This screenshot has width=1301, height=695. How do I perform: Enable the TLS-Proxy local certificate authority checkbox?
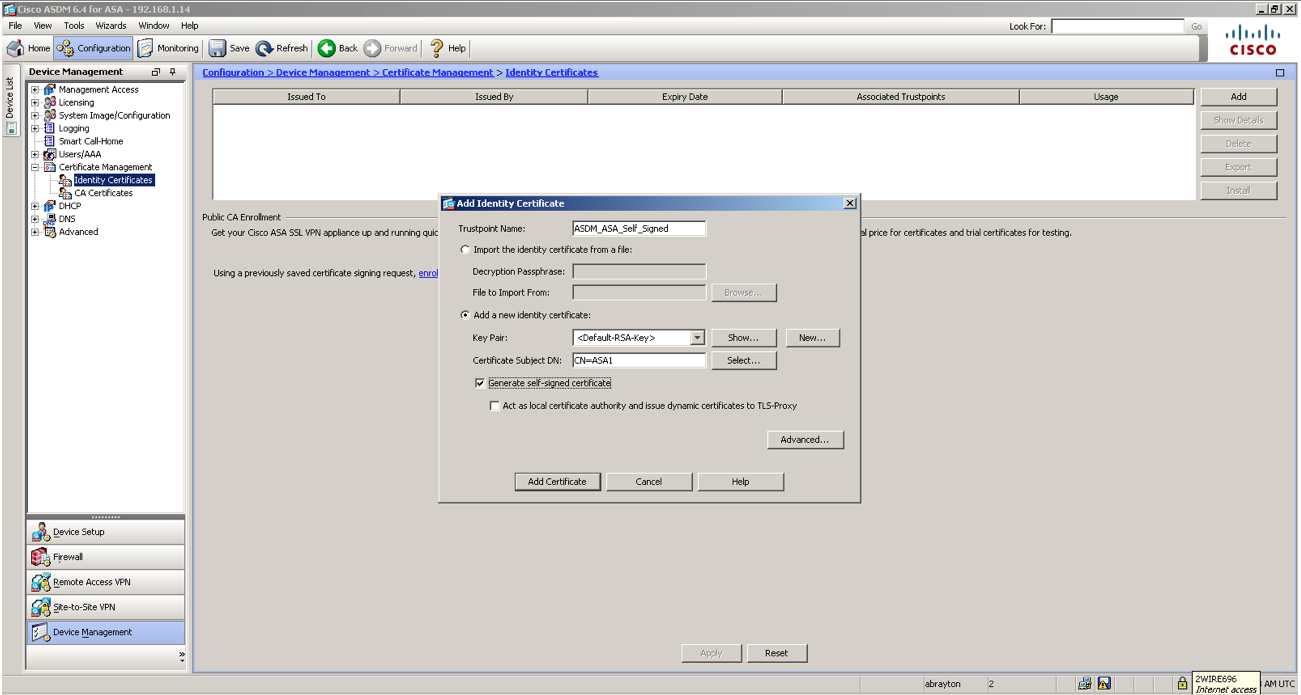click(x=495, y=405)
